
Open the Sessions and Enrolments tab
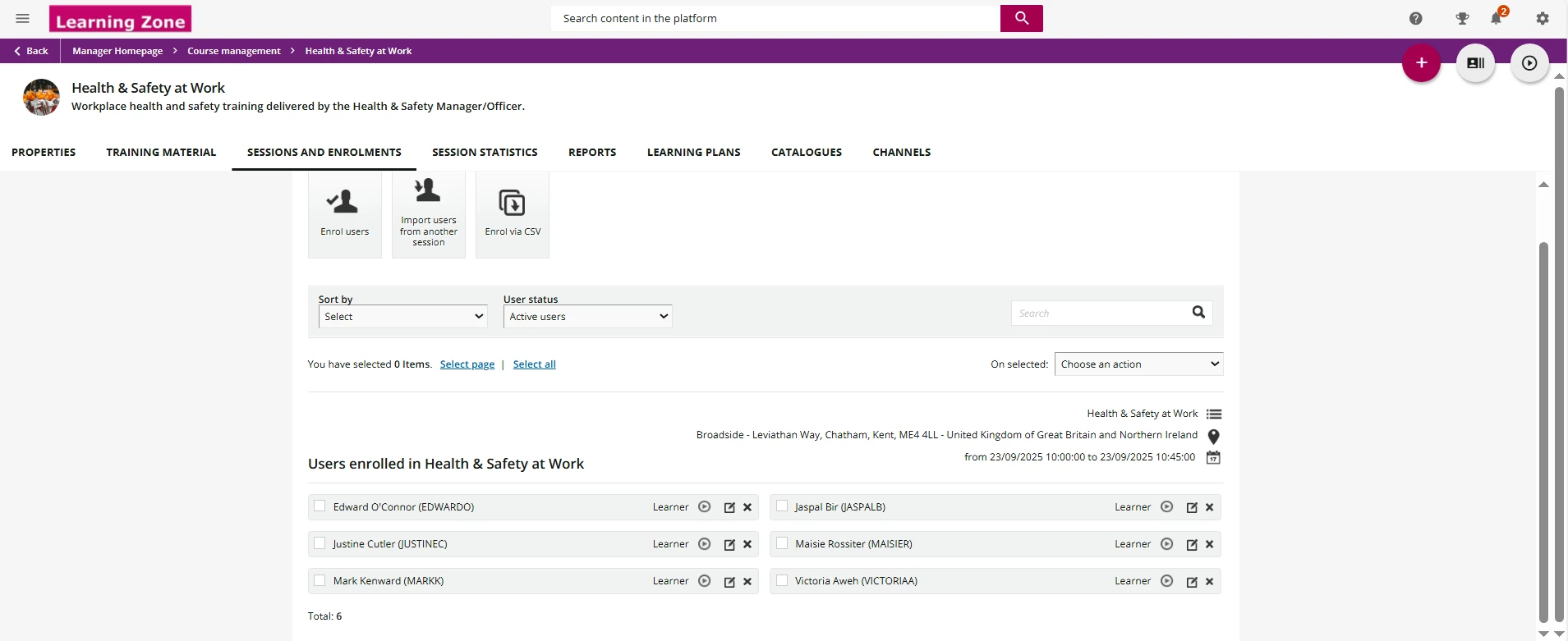(x=324, y=153)
